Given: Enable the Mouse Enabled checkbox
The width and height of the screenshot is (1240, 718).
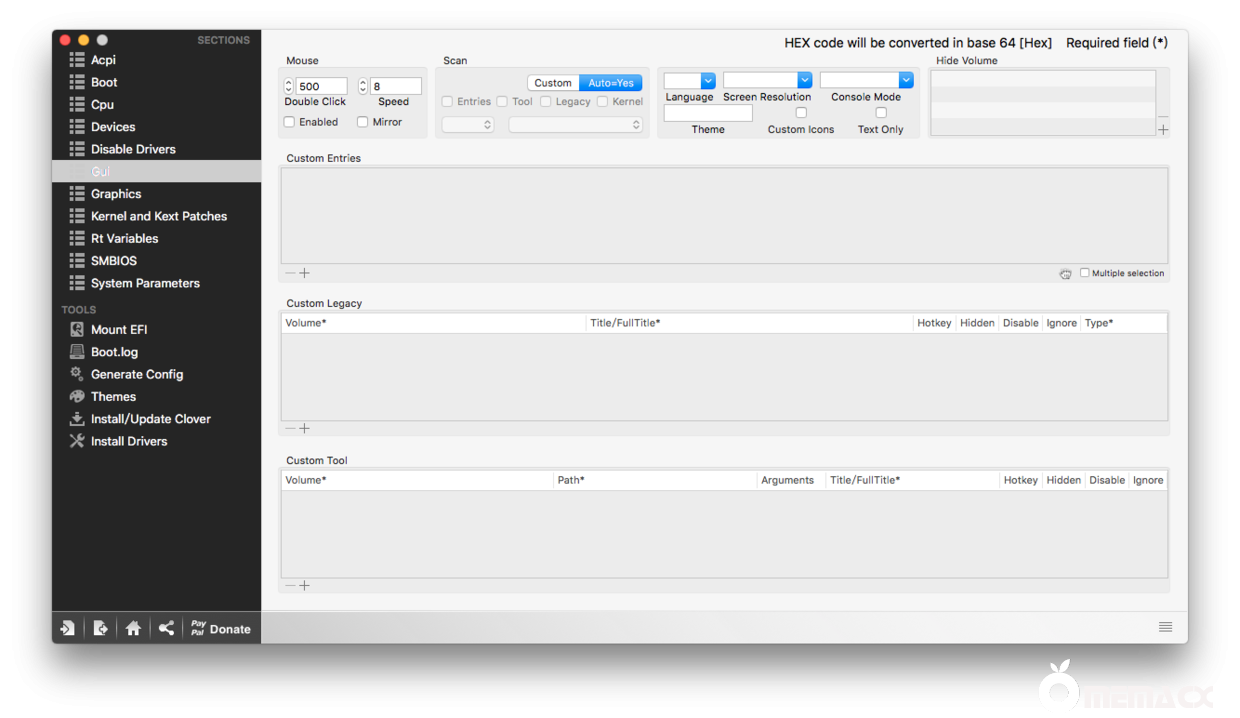Looking at the screenshot, I should (289, 122).
